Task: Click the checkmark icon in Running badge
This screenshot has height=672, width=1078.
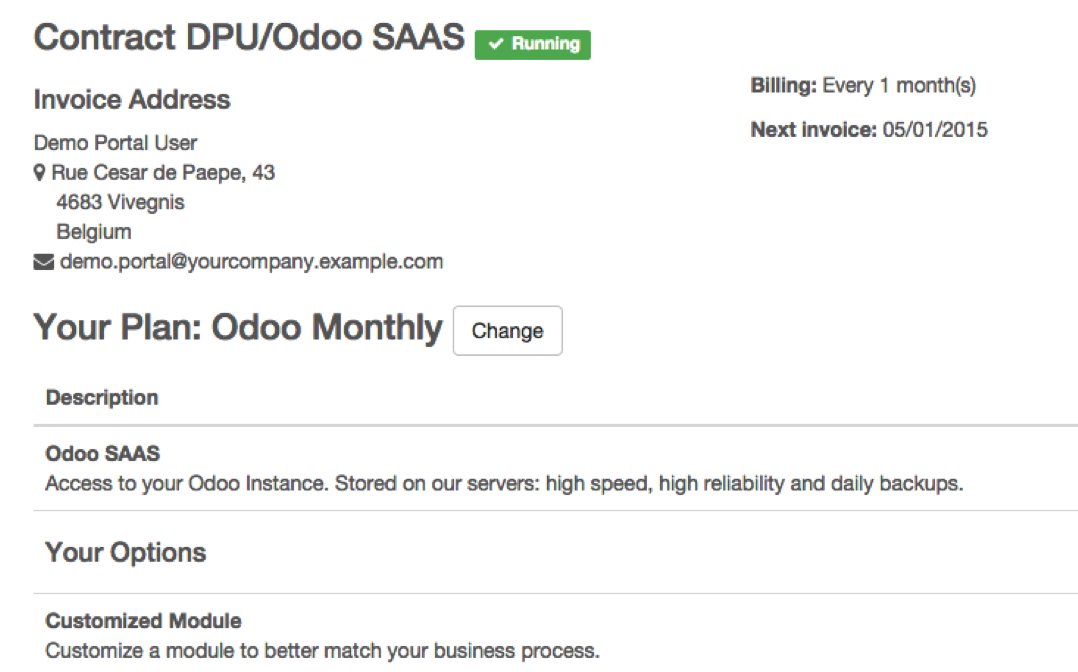Action: (x=496, y=44)
